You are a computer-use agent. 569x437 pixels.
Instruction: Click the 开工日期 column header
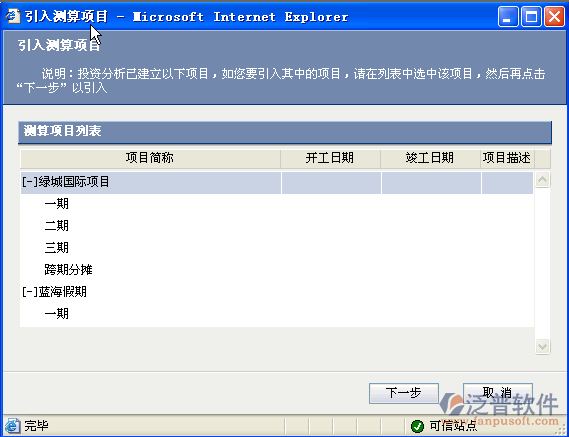click(330, 159)
